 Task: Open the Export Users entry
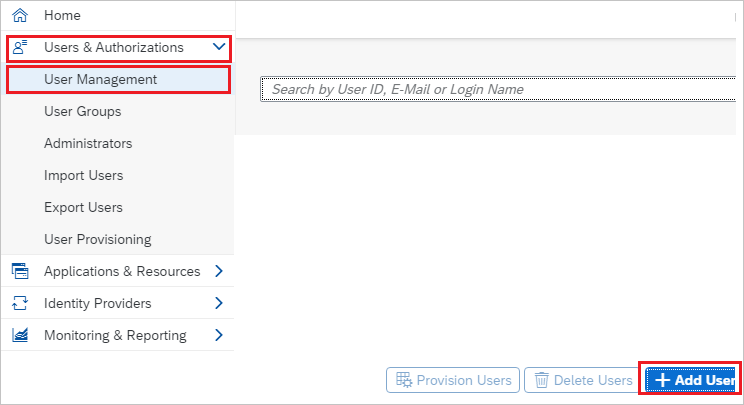(118, 207)
